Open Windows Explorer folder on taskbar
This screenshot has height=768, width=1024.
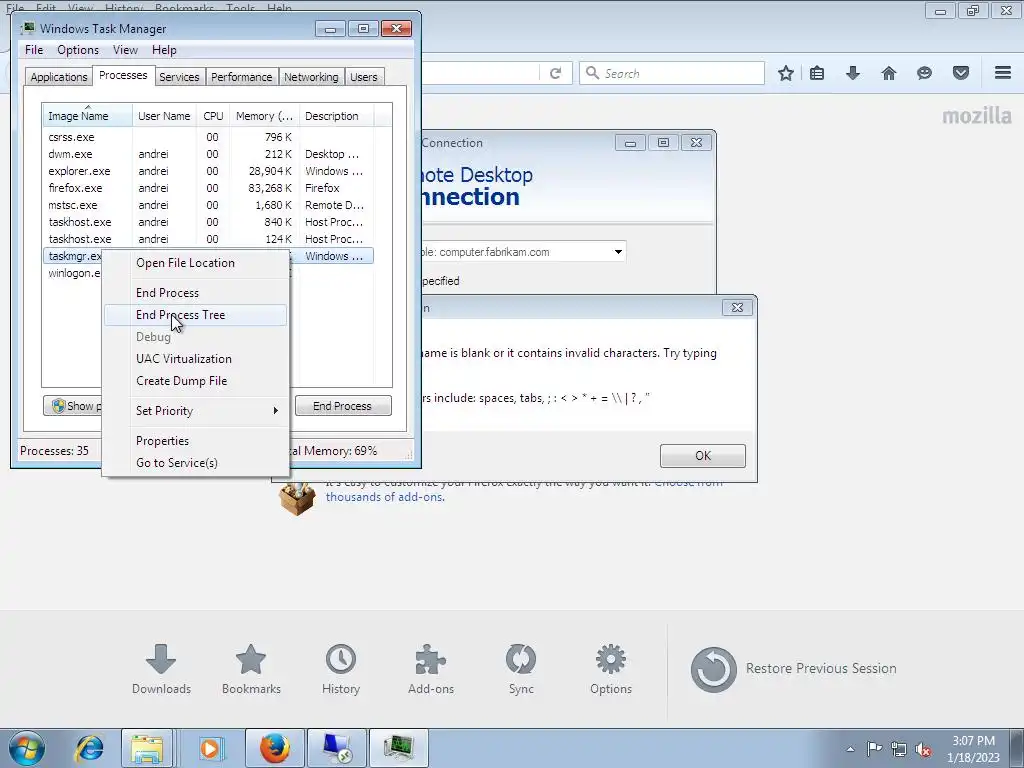147,748
